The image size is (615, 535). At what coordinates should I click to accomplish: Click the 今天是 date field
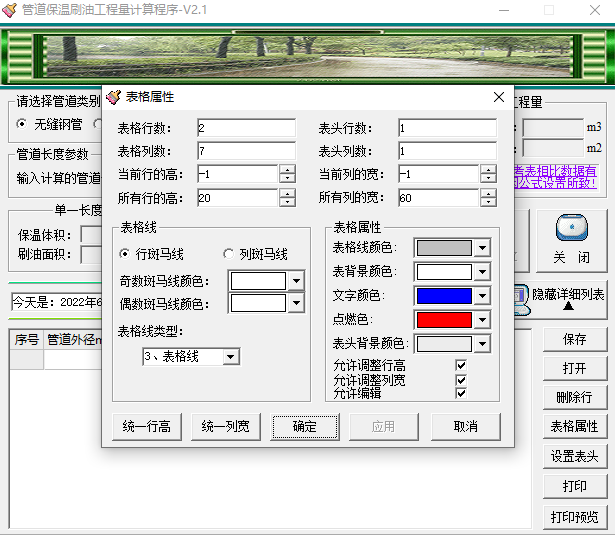click(x=57, y=302)
